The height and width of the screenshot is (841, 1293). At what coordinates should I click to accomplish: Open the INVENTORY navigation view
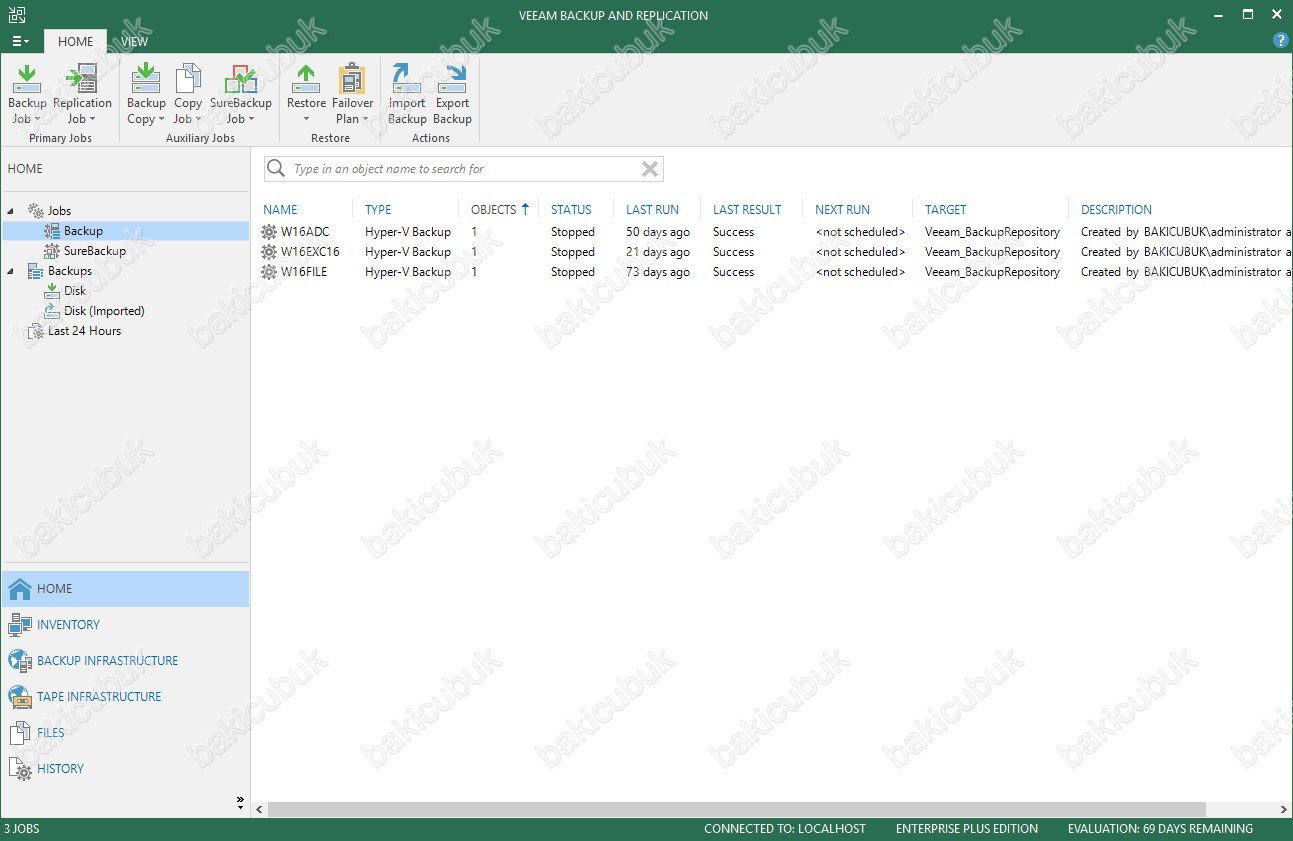(x=125, y=625)
